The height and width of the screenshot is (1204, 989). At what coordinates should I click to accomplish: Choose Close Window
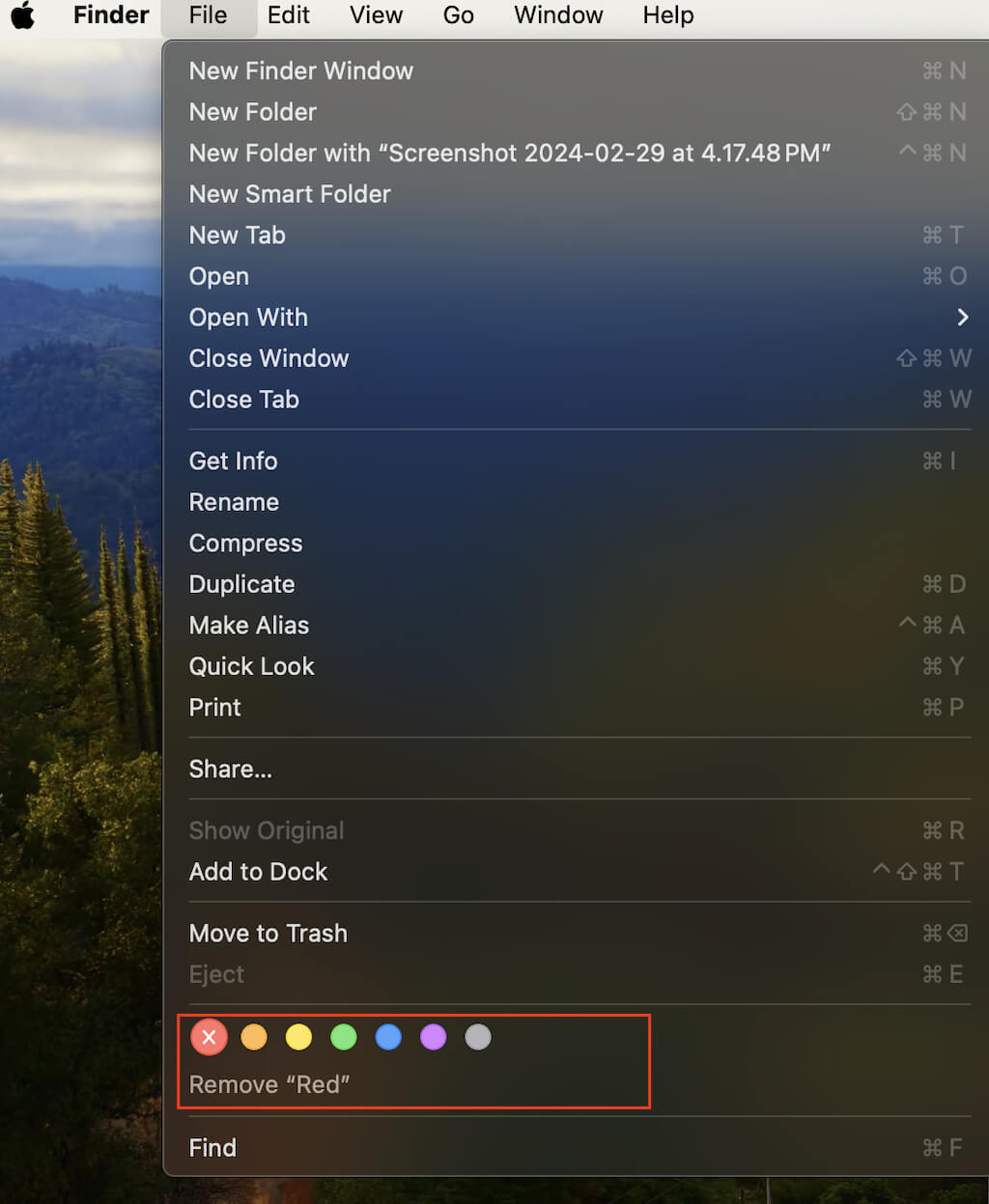(577, 358)
